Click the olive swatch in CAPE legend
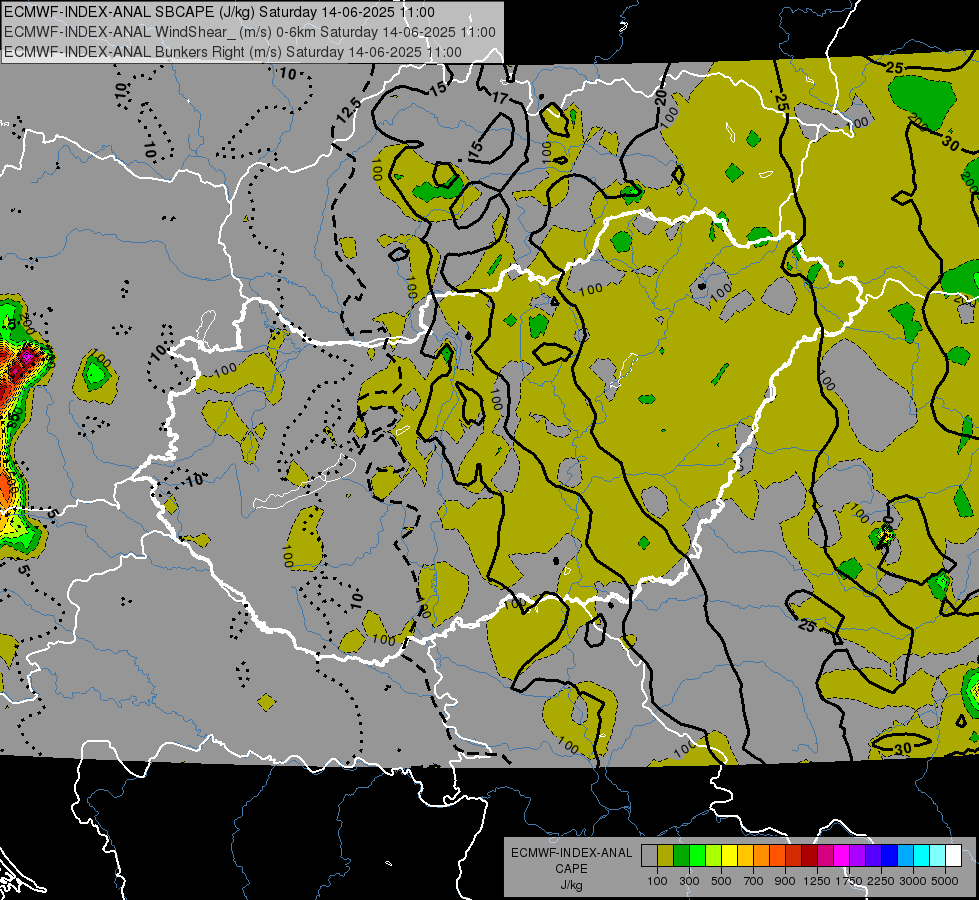 pyautogui.click(x=666, y=856)
